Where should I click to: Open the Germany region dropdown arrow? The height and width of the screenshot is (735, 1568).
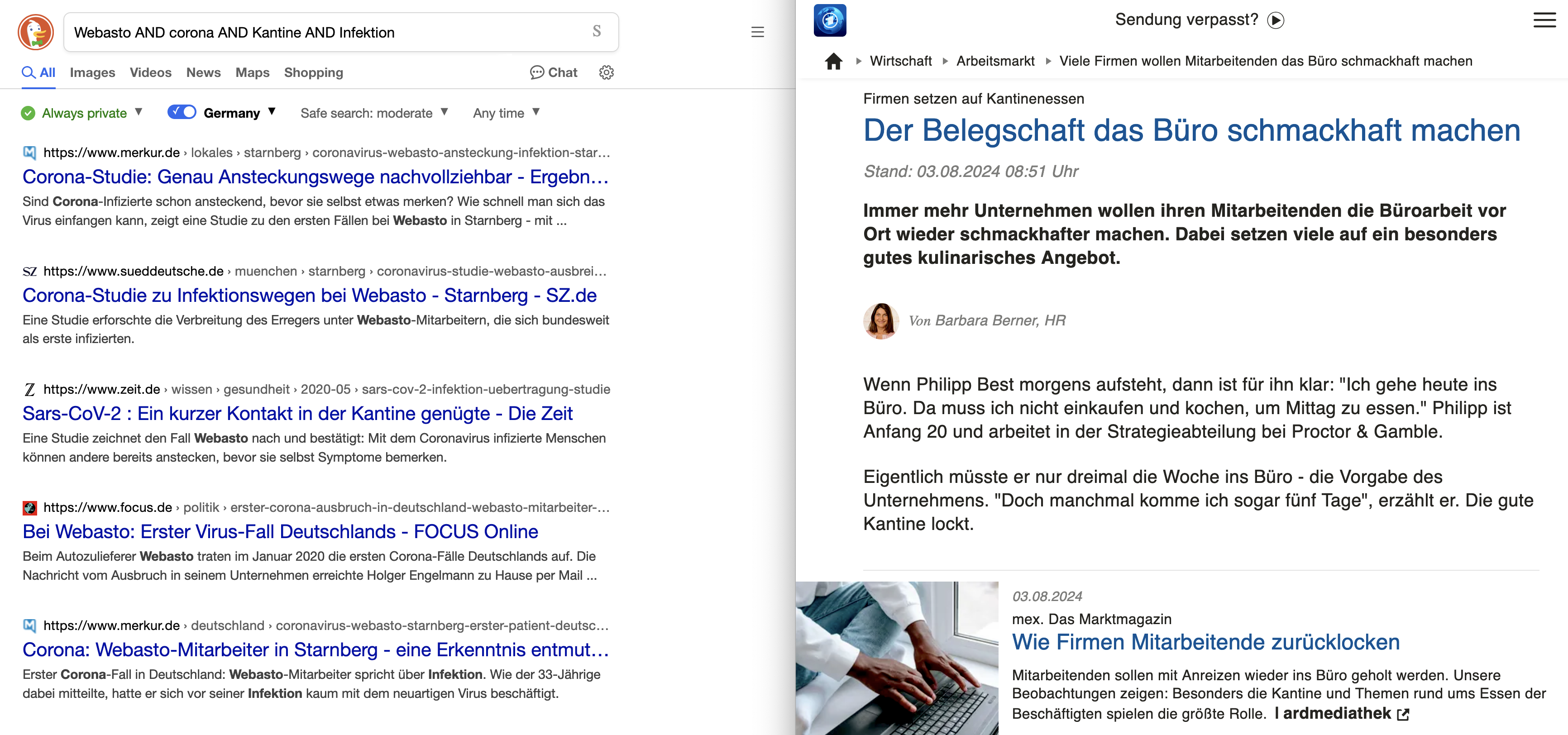[272, 112]
